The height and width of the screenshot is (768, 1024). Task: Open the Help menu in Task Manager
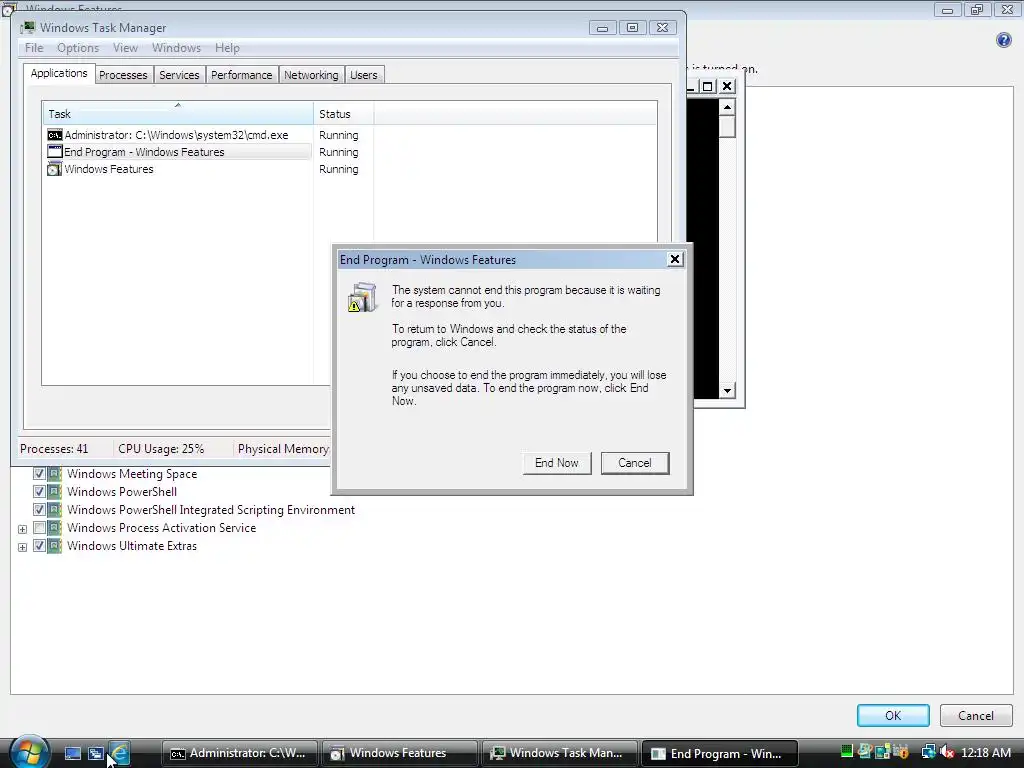coord(227,48)
